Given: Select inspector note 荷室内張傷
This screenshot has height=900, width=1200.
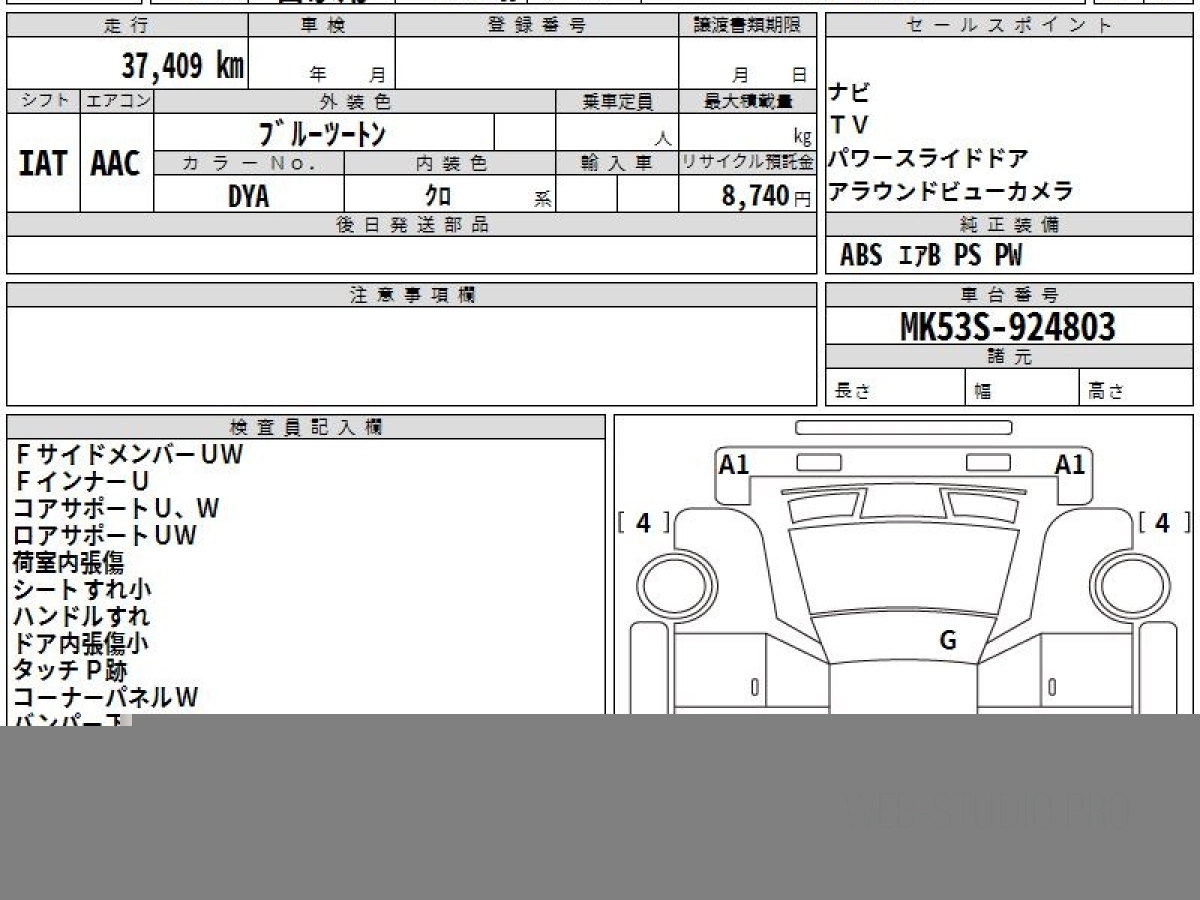Looking at the screenshot, I should 69,563.
